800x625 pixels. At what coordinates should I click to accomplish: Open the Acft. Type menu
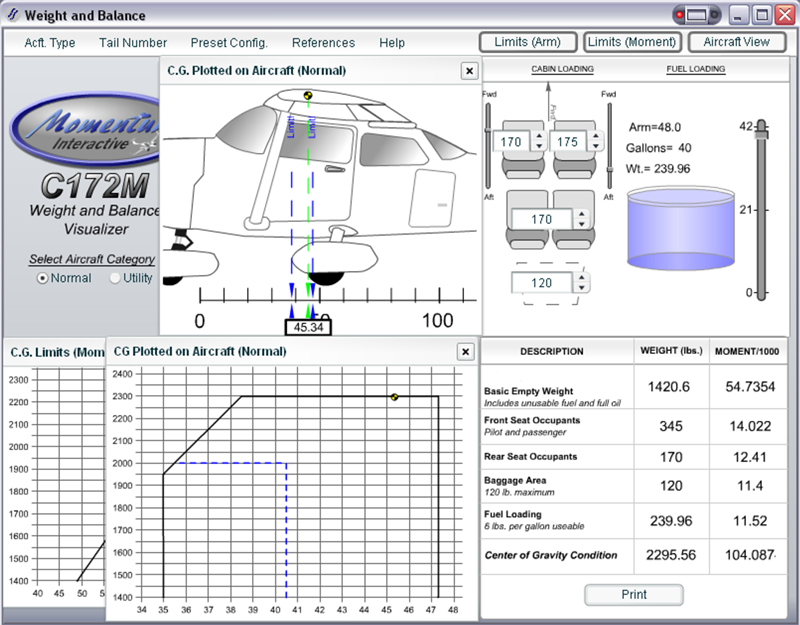[x=49, y=43]
